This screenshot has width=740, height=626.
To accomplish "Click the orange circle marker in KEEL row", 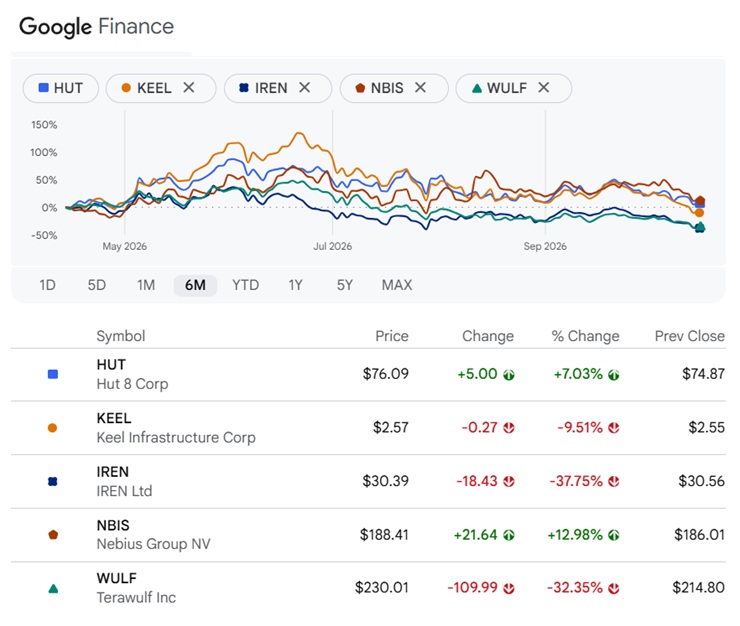I will pyautogui.click(x=52, y=428).
